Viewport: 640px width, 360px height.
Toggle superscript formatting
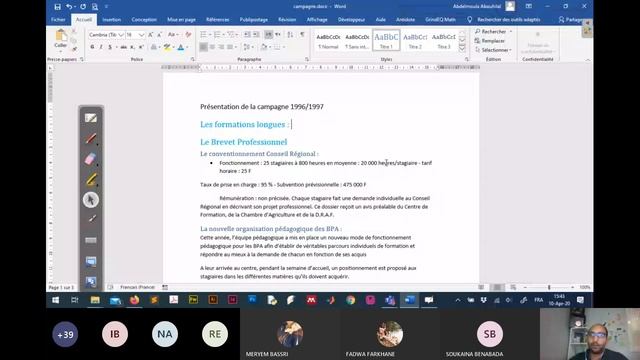coord(141,47)
